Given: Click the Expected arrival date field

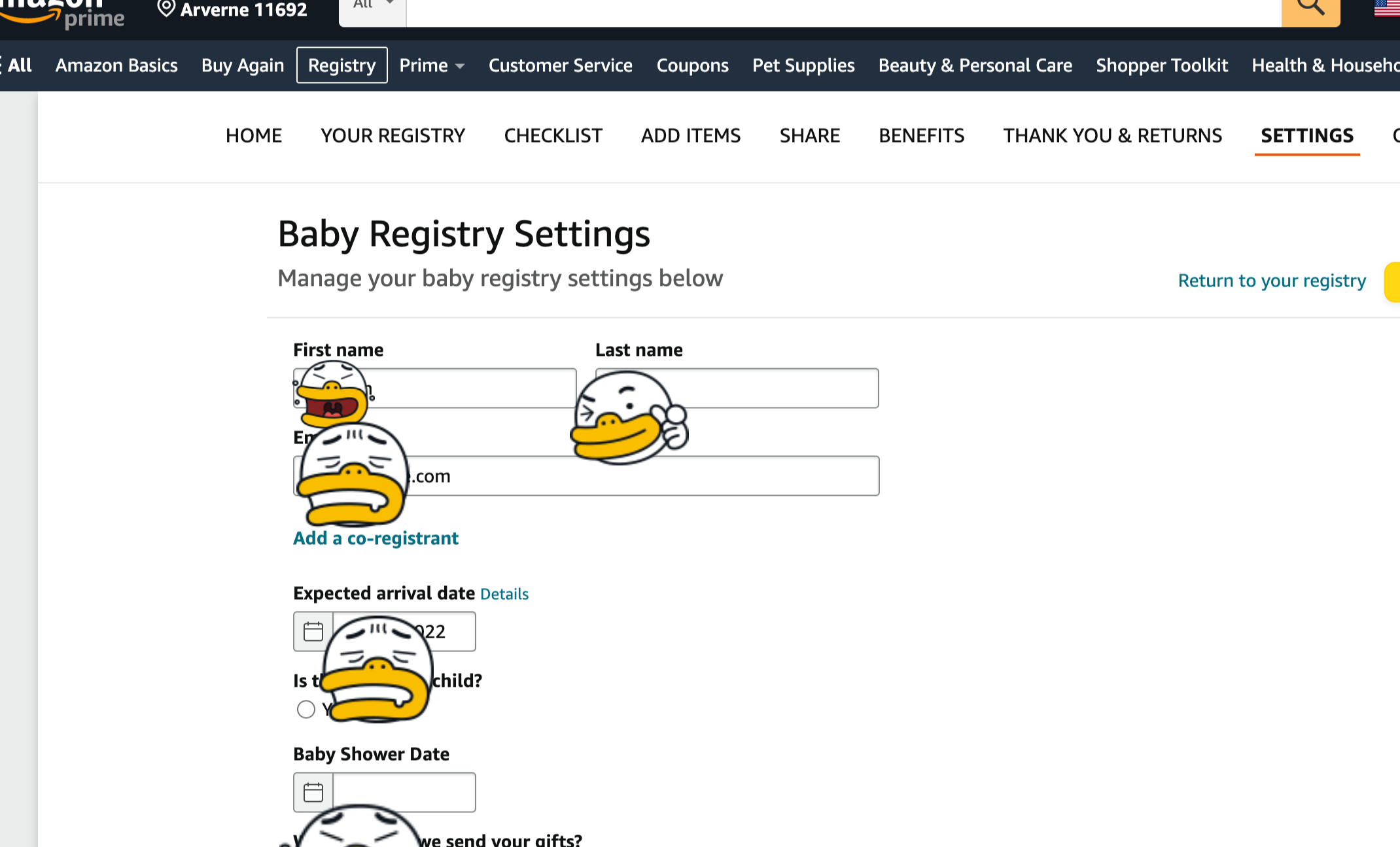Looking at the screenshot, I should [x=404, y=631].
